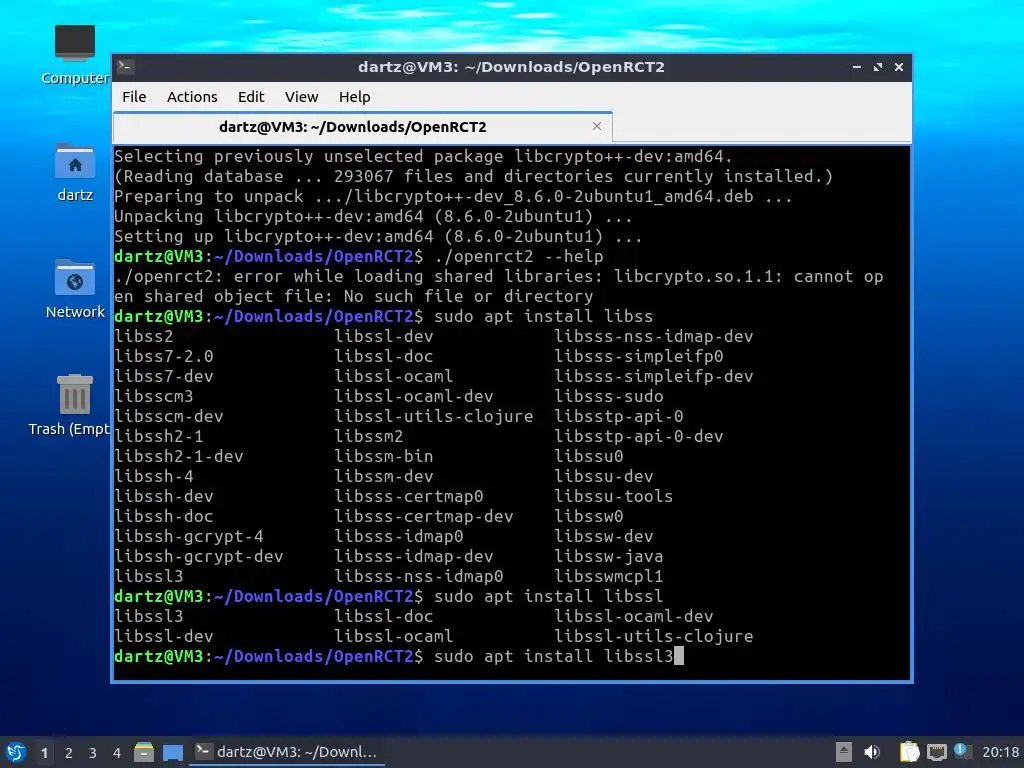Image resolution: width=1024 pixels, height=768 pixels.
Task: Open the update notifier tray icon
Action: (962, 751)
